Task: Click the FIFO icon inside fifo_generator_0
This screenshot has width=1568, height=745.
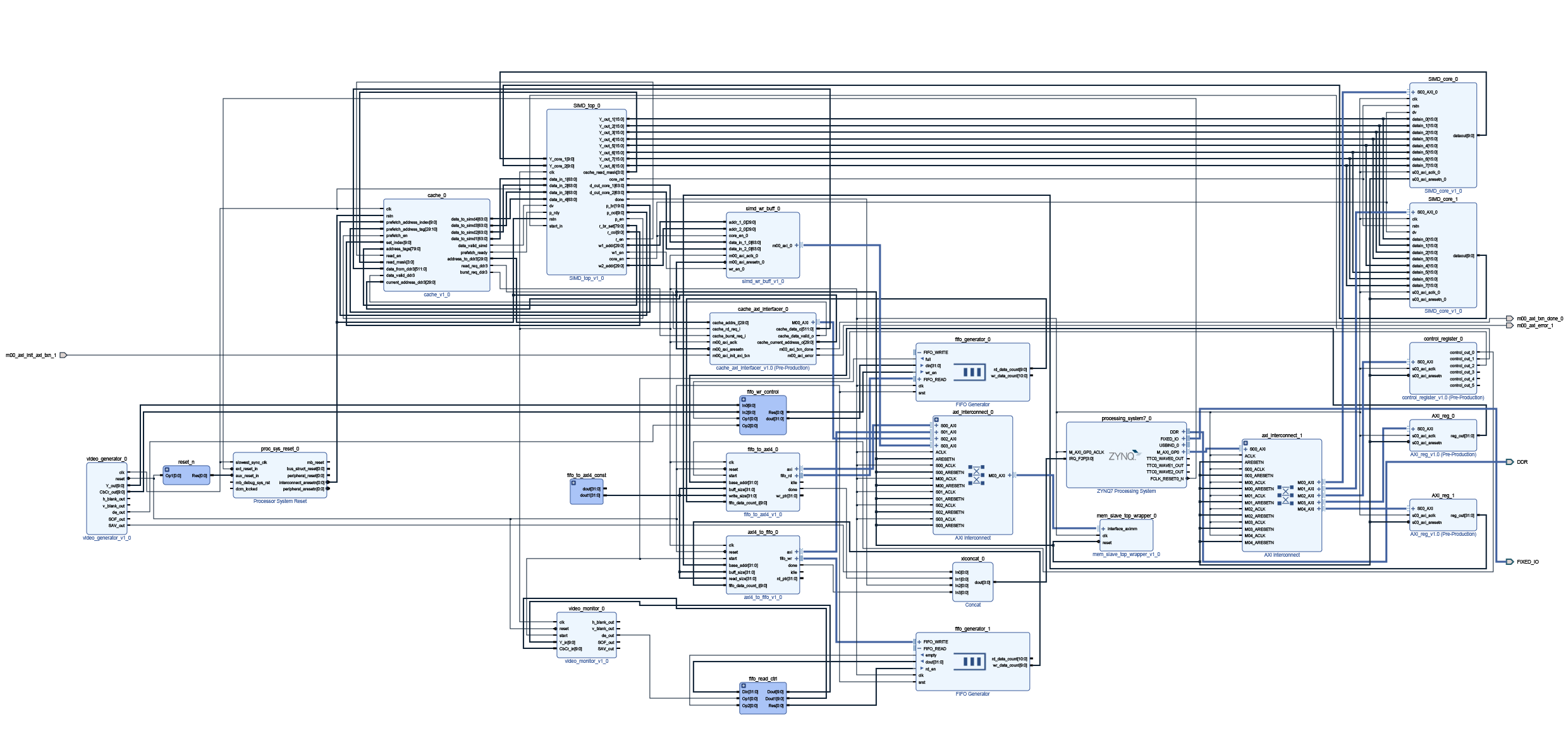Action: coord(972,372)
